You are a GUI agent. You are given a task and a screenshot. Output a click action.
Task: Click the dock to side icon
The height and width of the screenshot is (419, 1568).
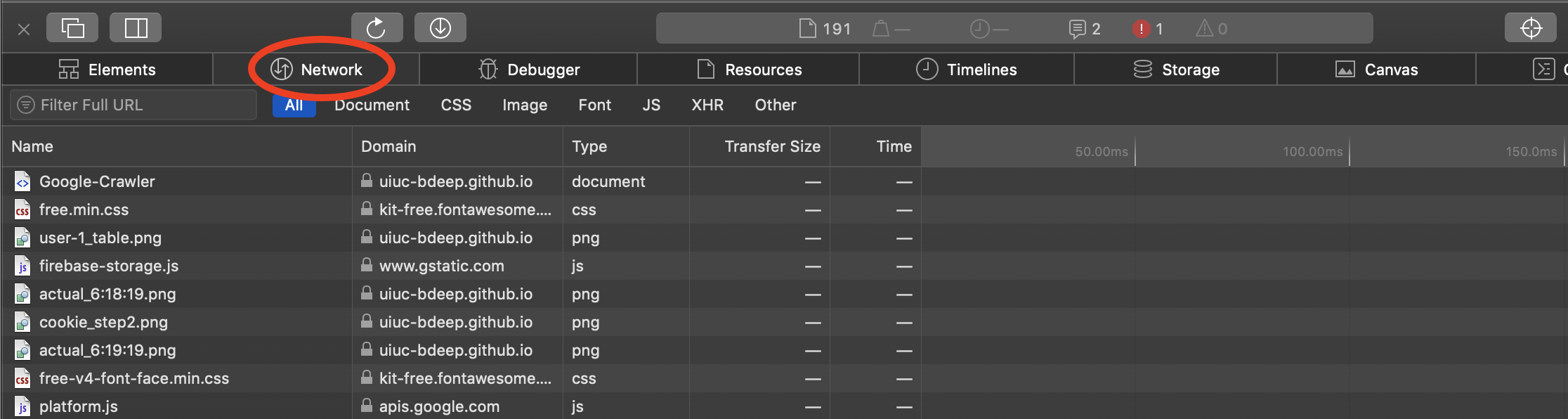click(x=136, y=28)
